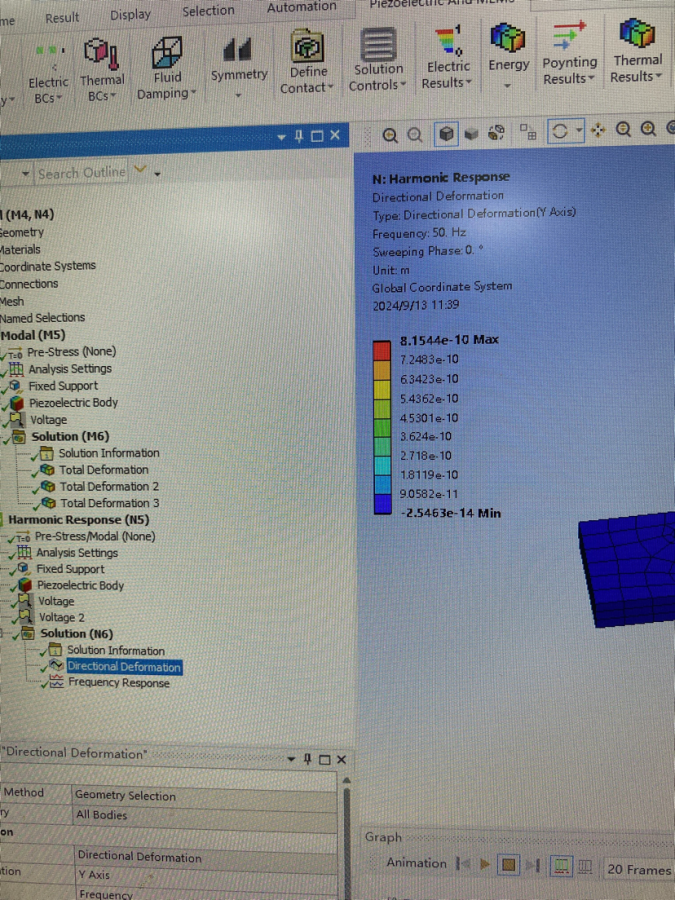
Task: Select the gray shaded exterior display cube
Action: (x=471, y=134)
